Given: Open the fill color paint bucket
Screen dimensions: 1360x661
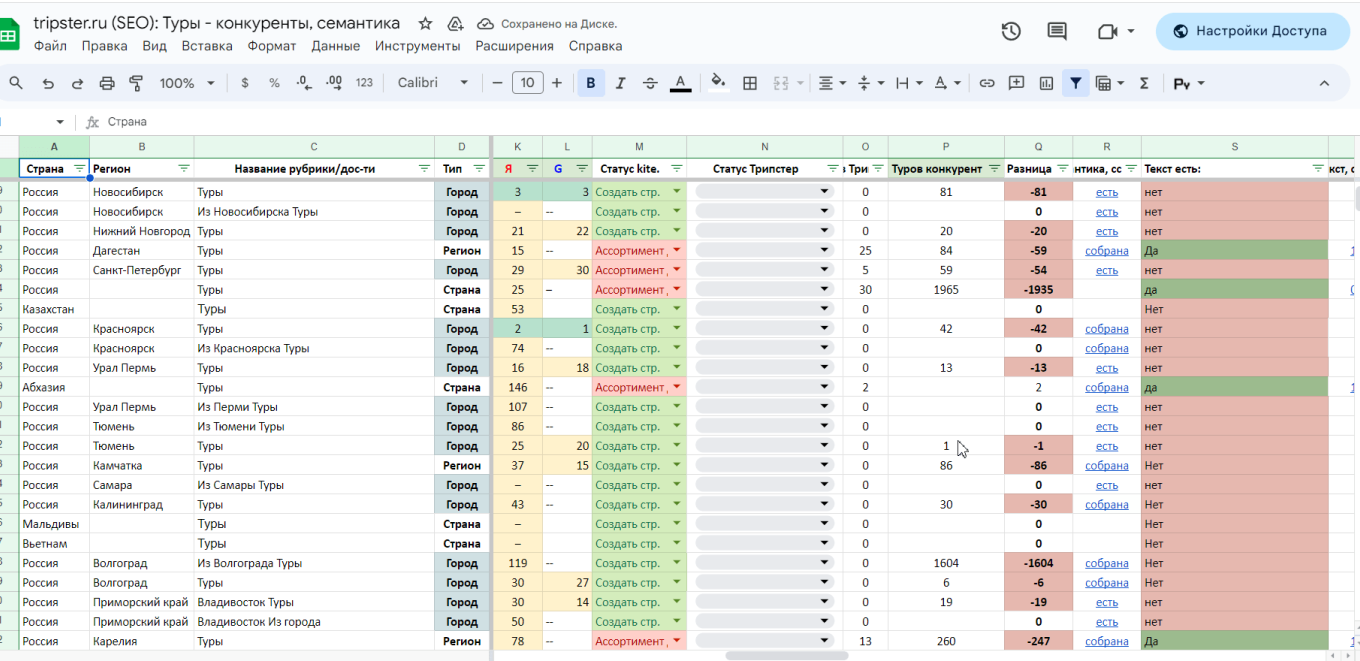Looking at the screenshot, I should tap(717, 83).
